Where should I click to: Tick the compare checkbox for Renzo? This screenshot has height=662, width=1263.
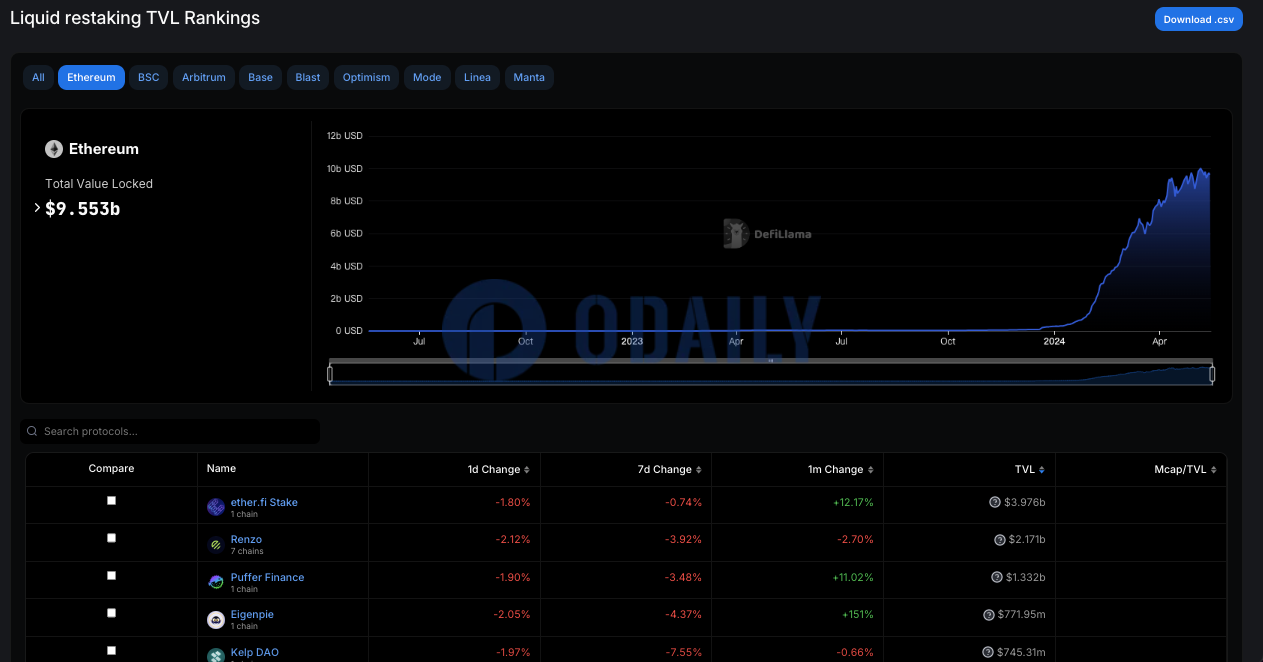tap(111, 538)
